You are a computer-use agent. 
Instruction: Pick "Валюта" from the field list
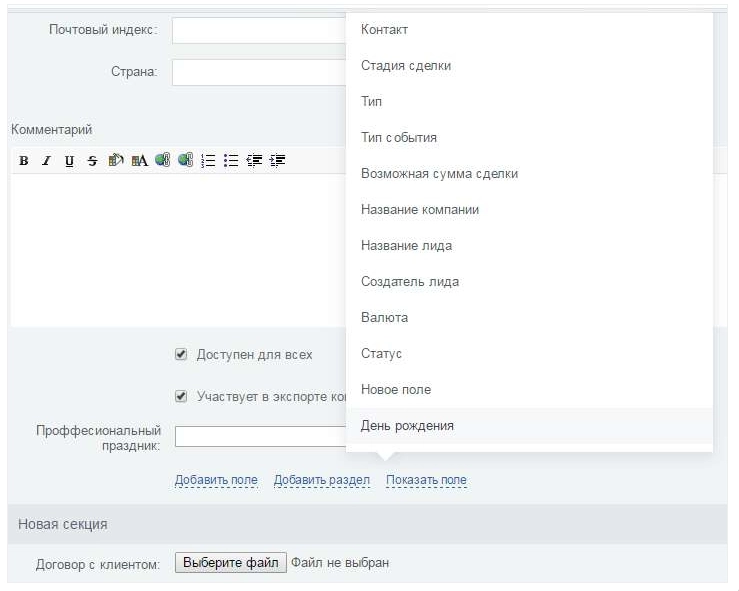pos(384,318)
